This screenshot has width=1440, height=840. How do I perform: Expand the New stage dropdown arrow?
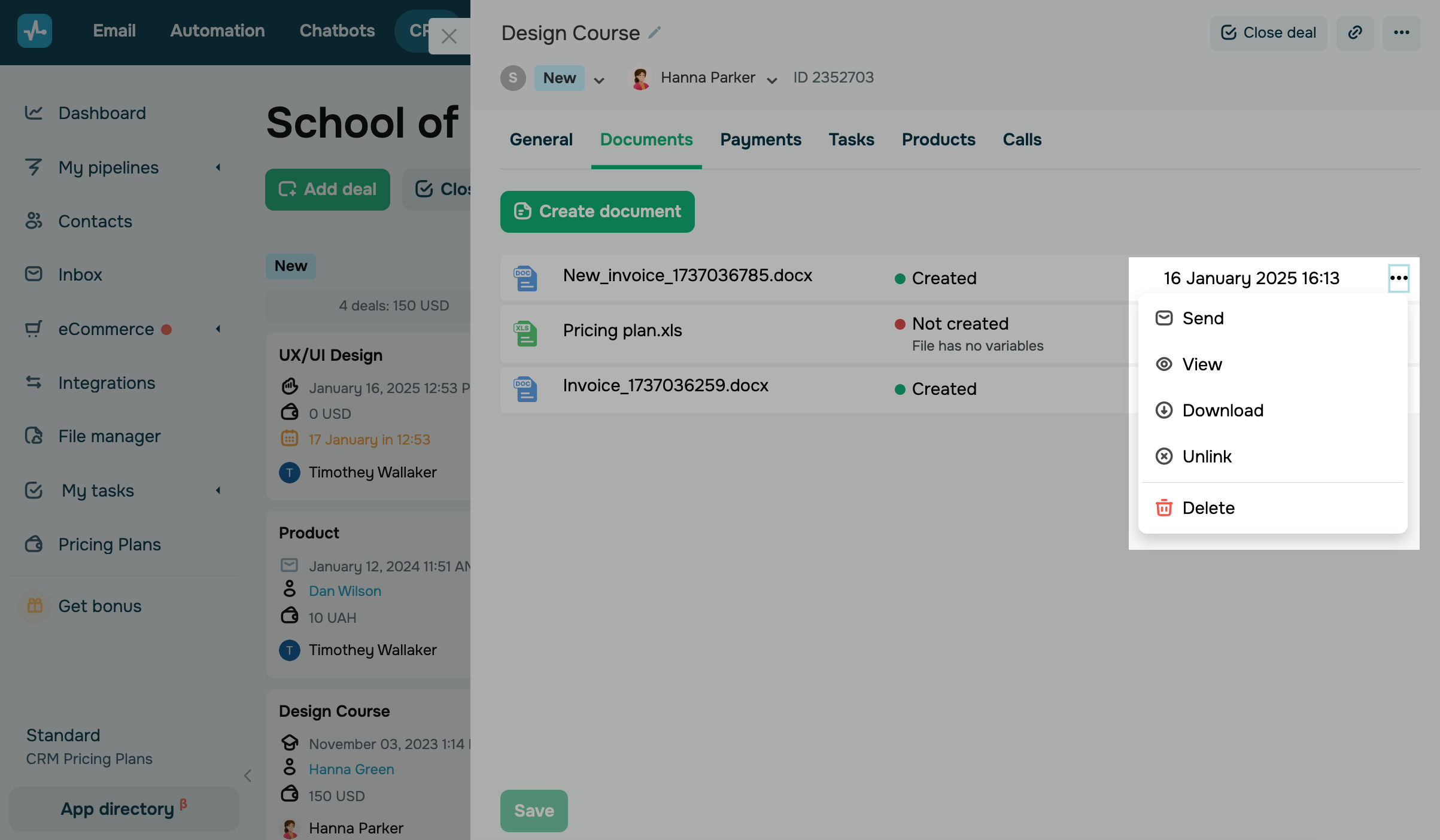click(x=599, y=80)
